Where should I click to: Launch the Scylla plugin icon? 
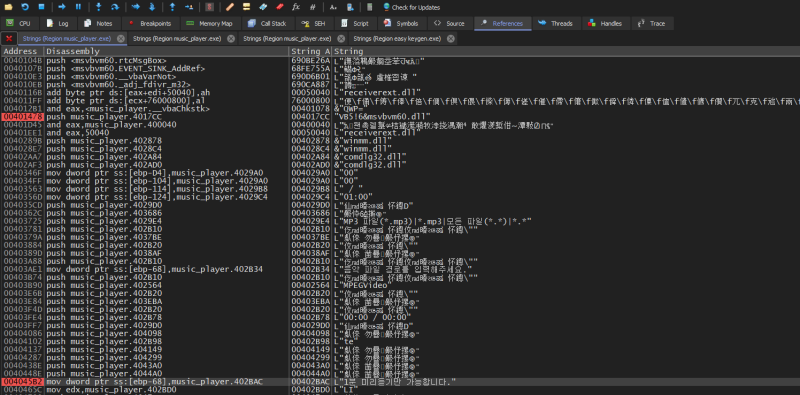pos(209,7)
